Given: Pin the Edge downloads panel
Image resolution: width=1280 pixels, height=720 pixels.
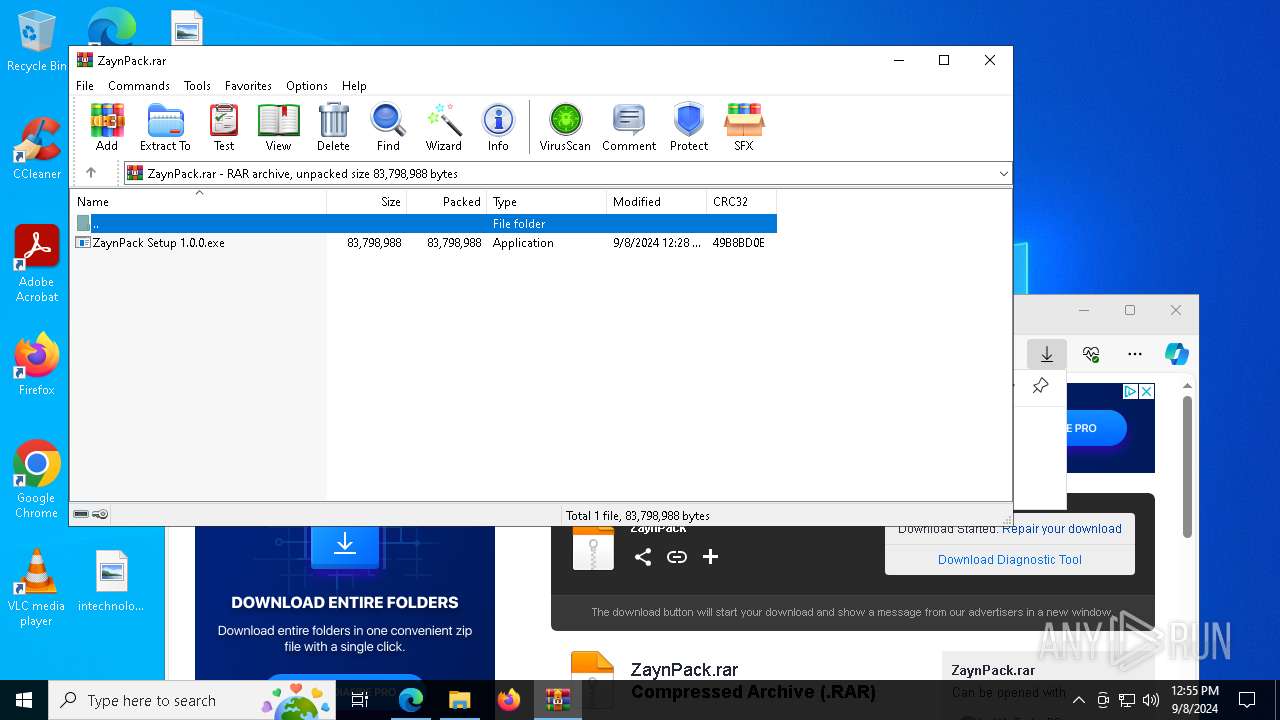Looking at the screenshot, I should click(x=1040, y=386).
